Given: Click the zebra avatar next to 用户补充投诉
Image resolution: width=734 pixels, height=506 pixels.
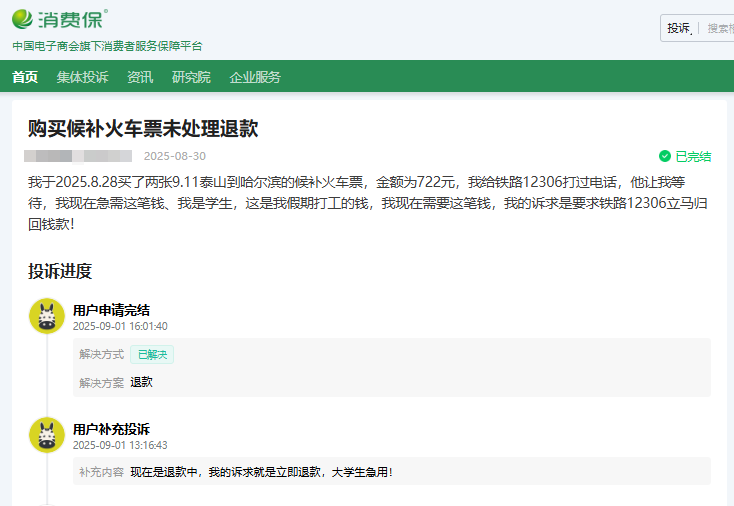Looking at the screenshot, I should [46, 435].
